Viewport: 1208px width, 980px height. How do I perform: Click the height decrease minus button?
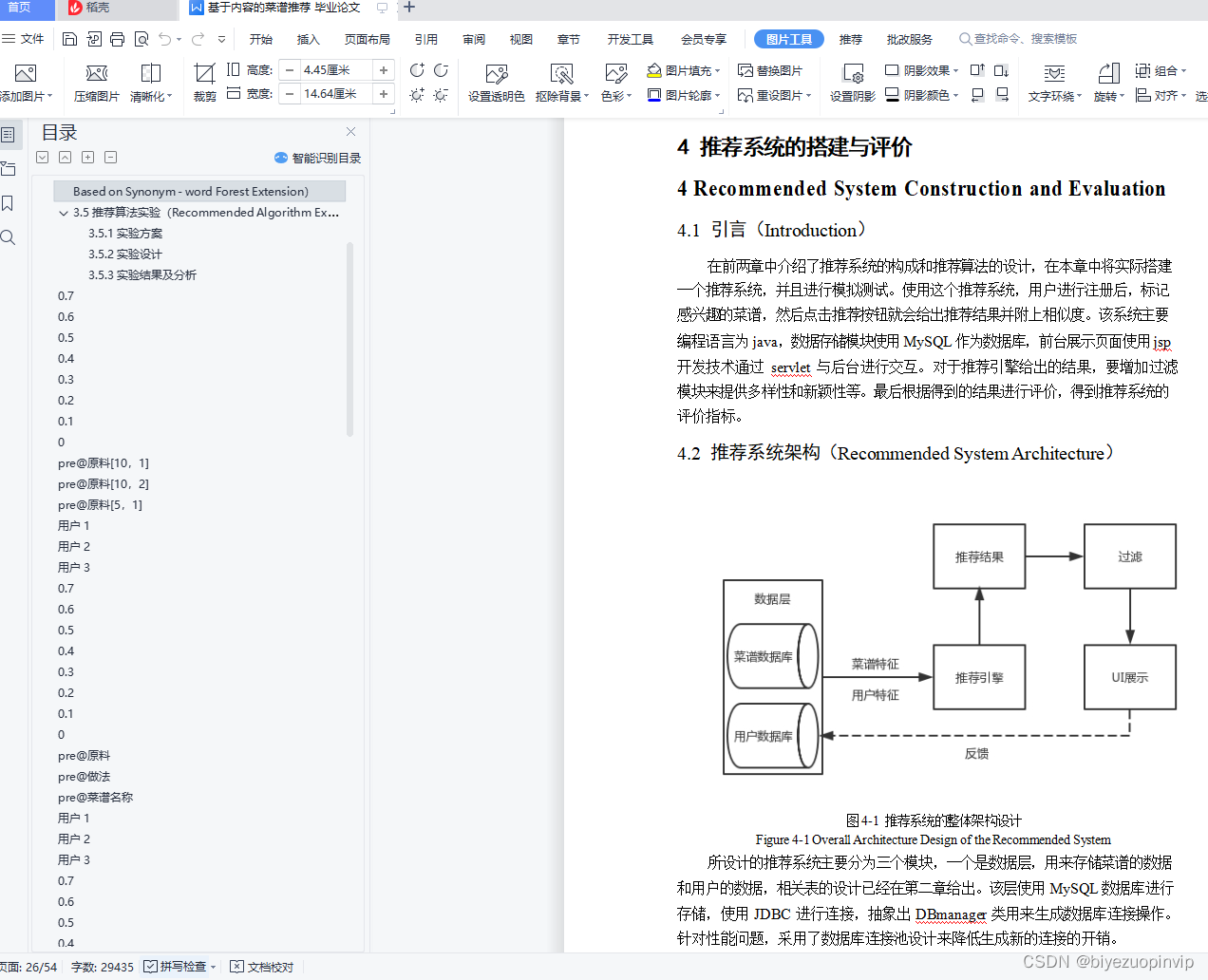click(x=291, y=70)
